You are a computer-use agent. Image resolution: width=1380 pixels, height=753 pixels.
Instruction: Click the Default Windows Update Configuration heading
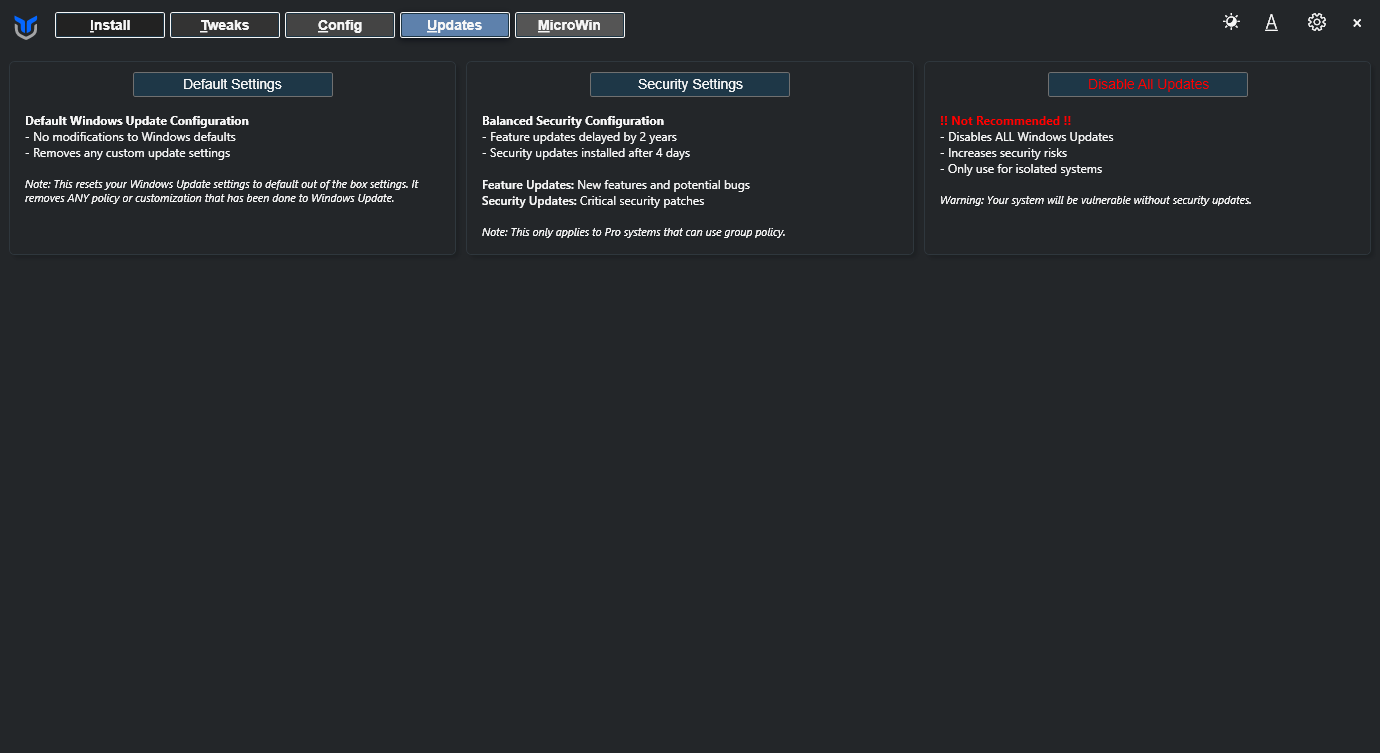point(137,121)
